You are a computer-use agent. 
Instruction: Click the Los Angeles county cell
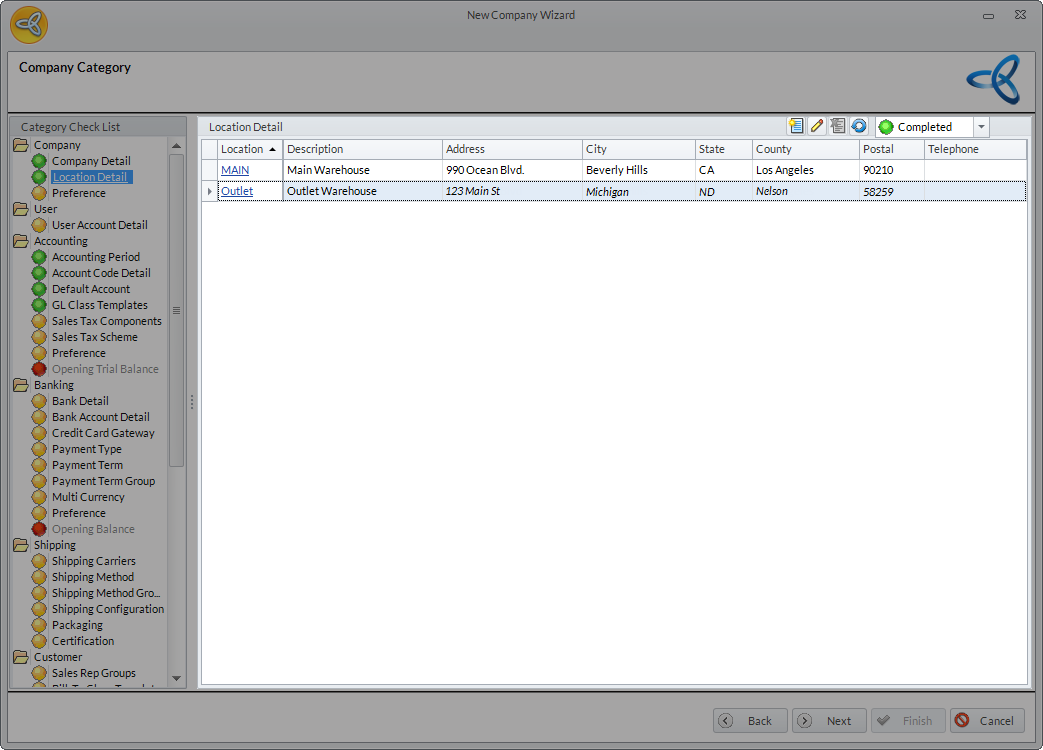(x=806, y=170)
